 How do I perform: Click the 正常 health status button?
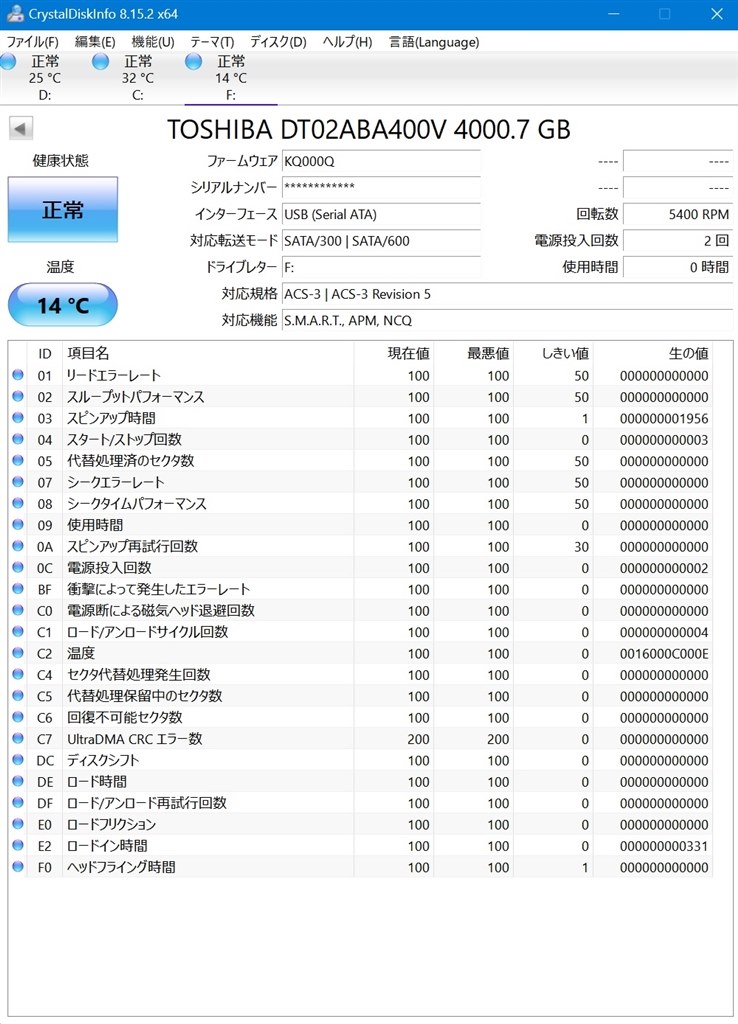[x=63, y=210]
